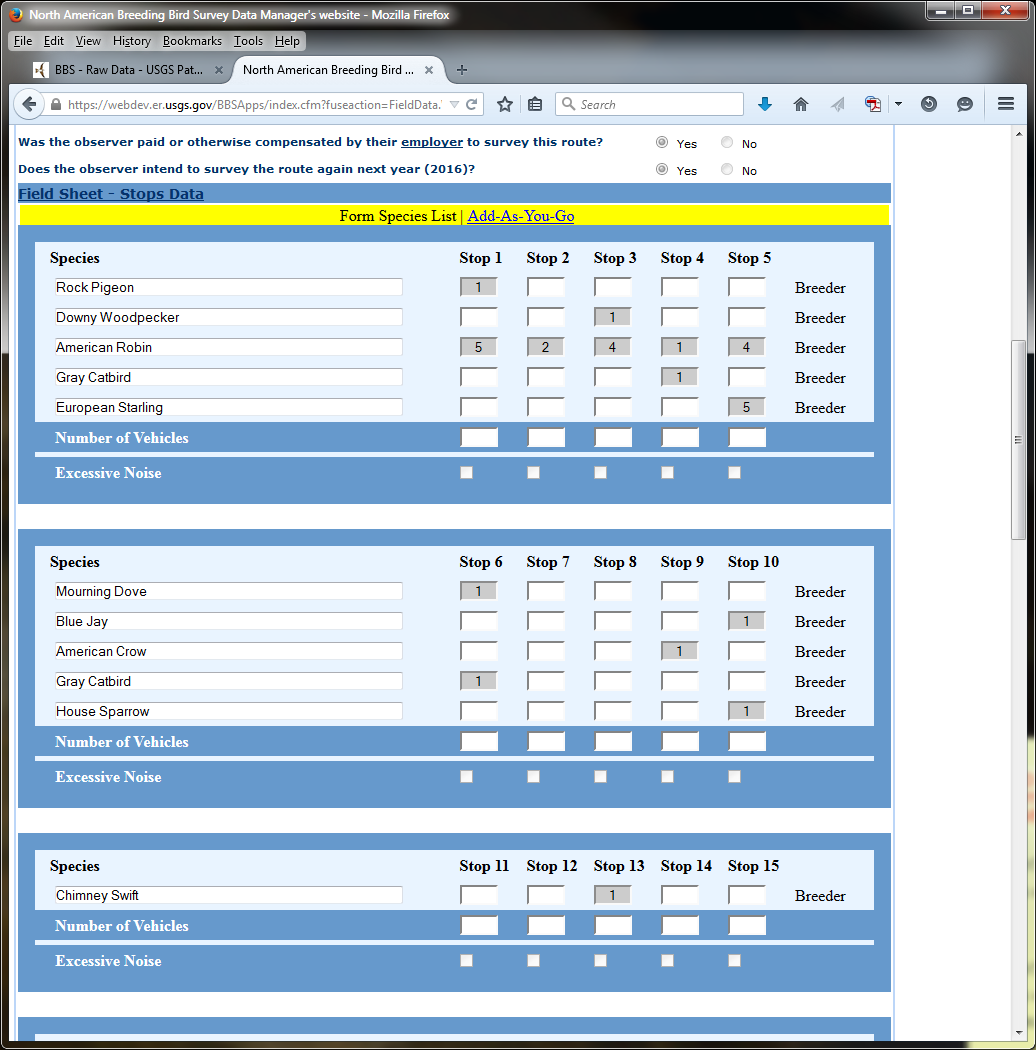Select No for observer paid question
The width and height of the screenshot is (1036, 1050).
coord(727,142)
